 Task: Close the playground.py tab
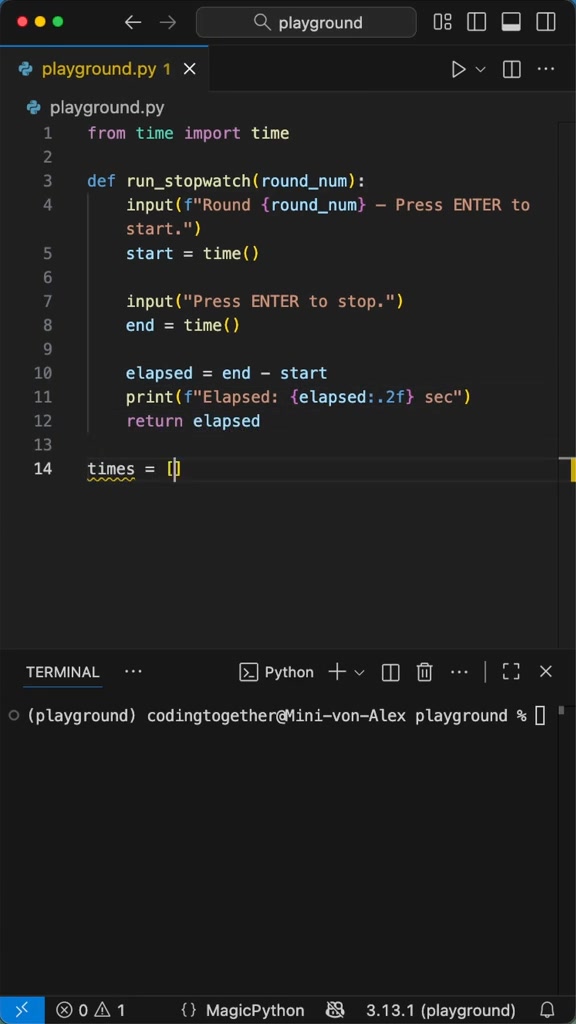[189, 69]
